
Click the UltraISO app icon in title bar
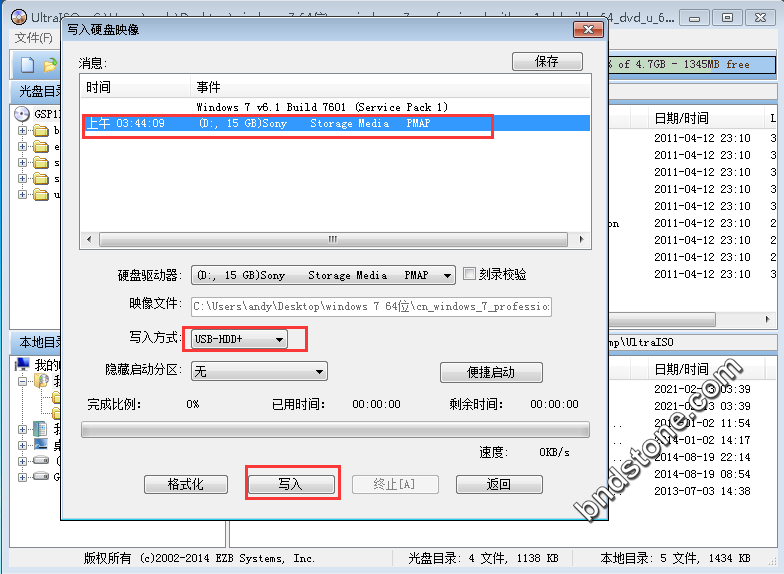tap(19, 17)
